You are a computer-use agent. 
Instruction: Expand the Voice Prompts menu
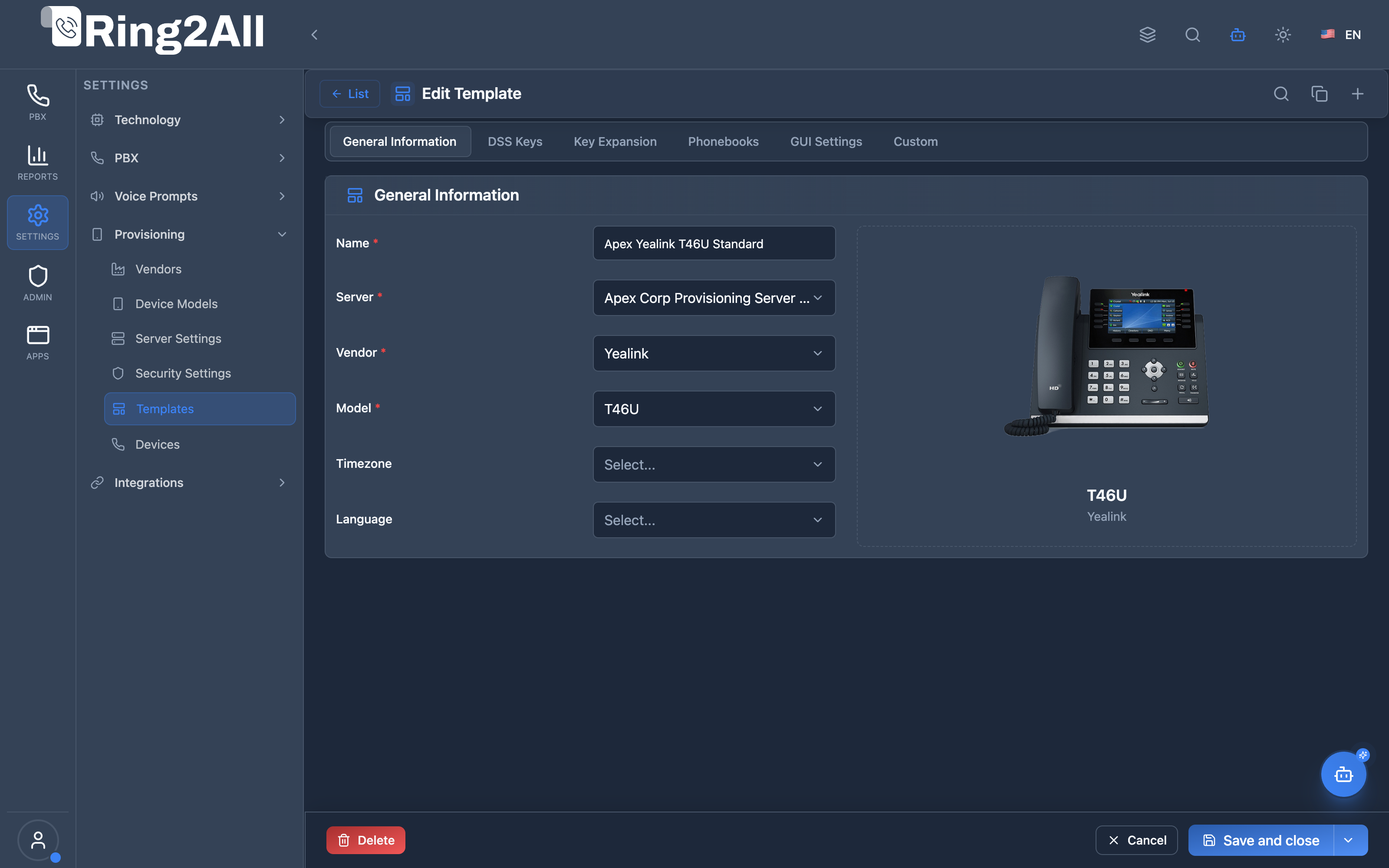click(189, 196)
